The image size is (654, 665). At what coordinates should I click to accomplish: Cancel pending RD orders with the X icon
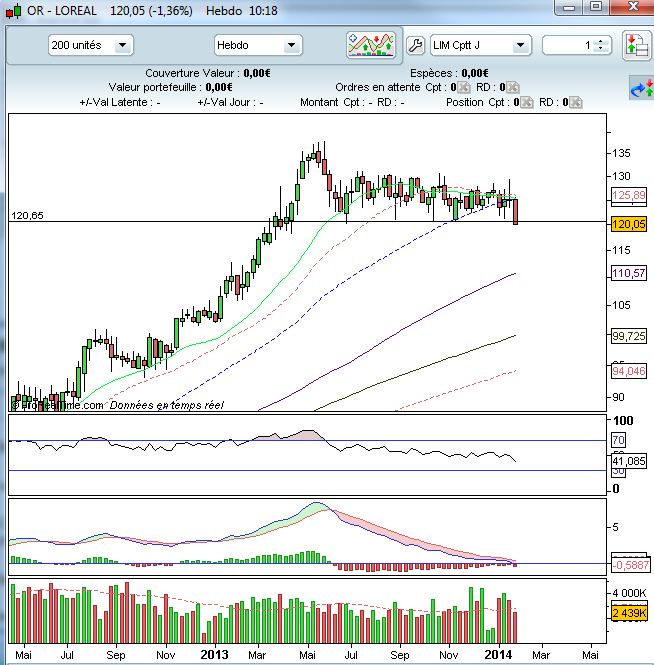(x=513, y=87)
